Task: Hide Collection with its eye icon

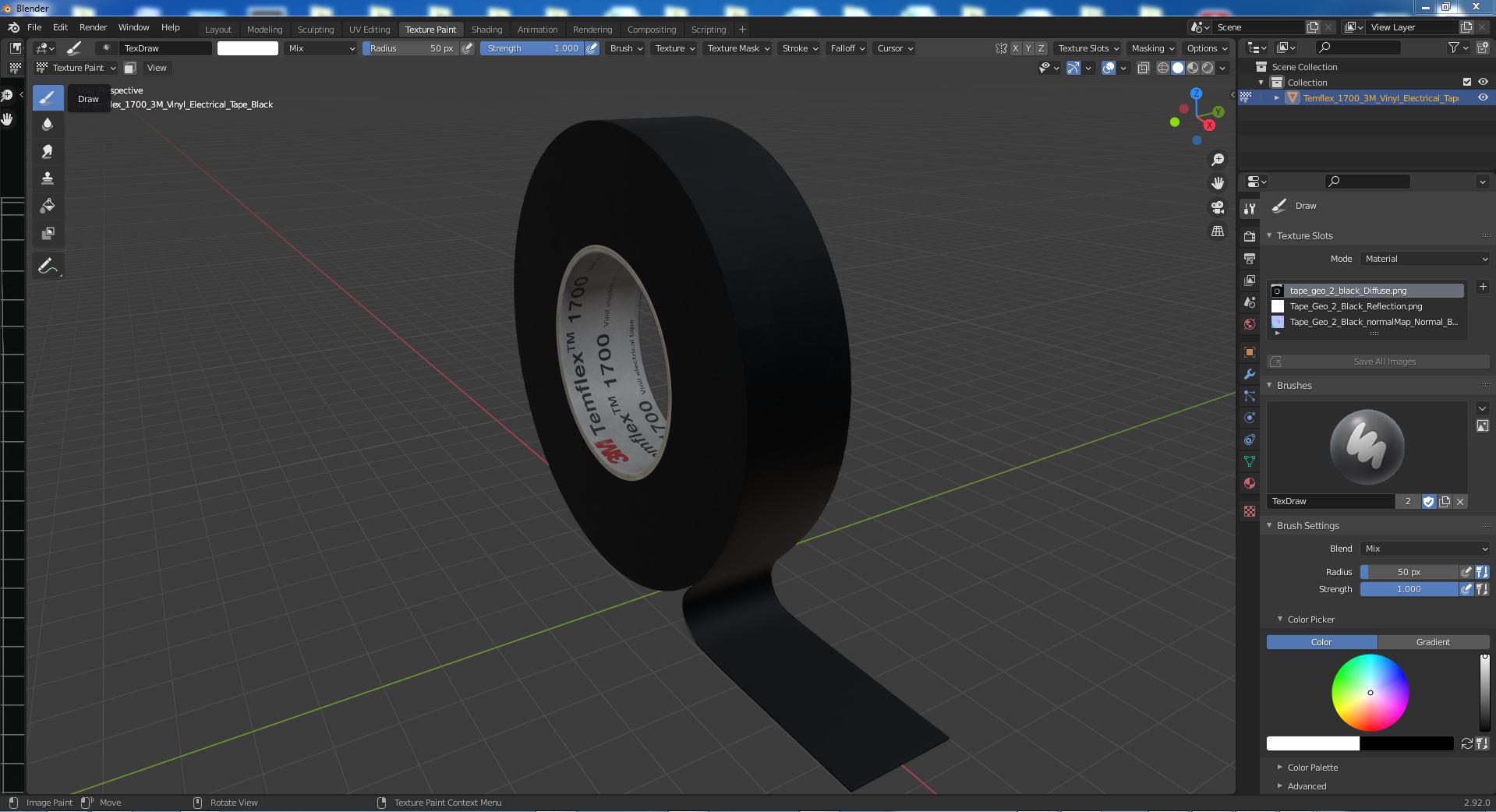Action: point(1483,82)
